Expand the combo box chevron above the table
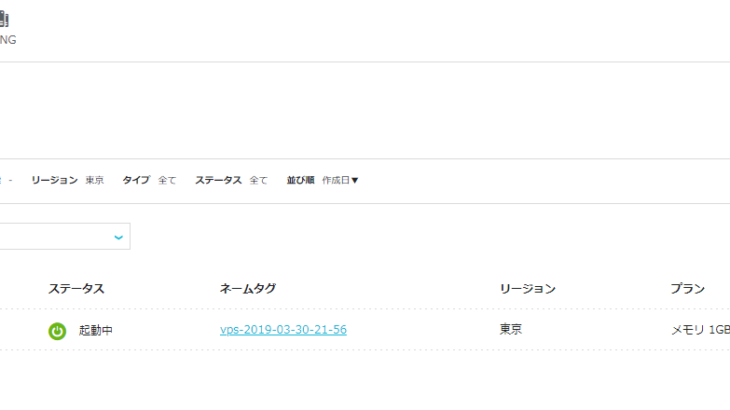730x410 pixels. tap(119, 237)
